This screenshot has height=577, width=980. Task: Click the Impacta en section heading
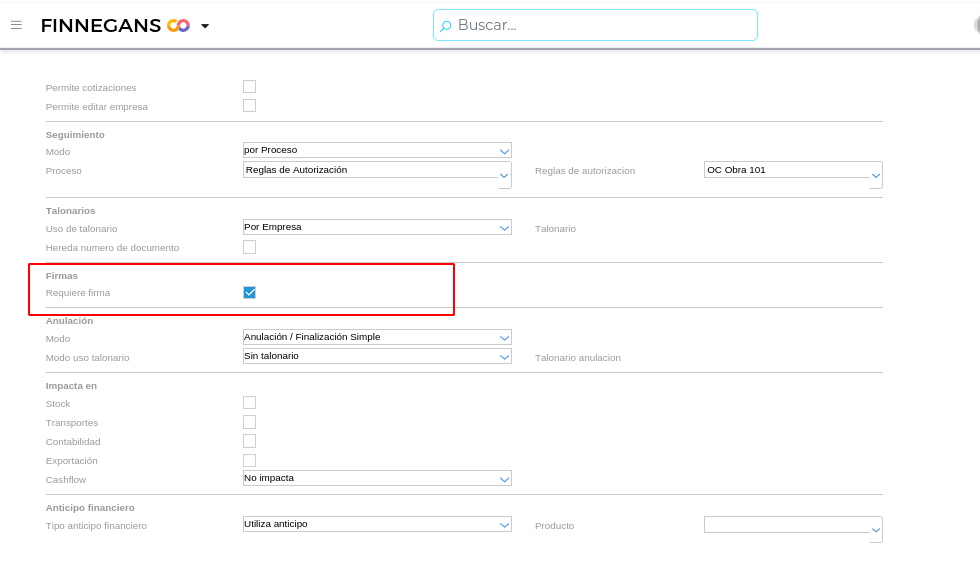point(71,386)
